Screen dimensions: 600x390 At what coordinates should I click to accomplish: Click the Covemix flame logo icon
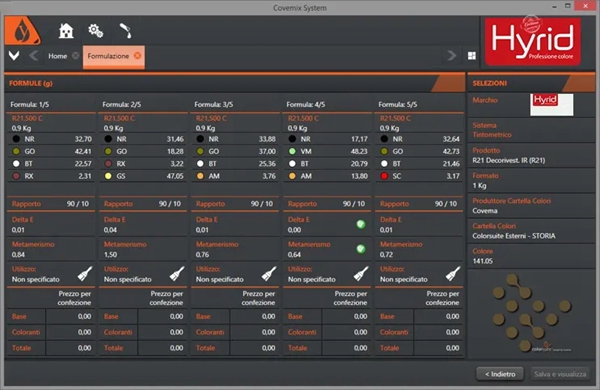22,31
